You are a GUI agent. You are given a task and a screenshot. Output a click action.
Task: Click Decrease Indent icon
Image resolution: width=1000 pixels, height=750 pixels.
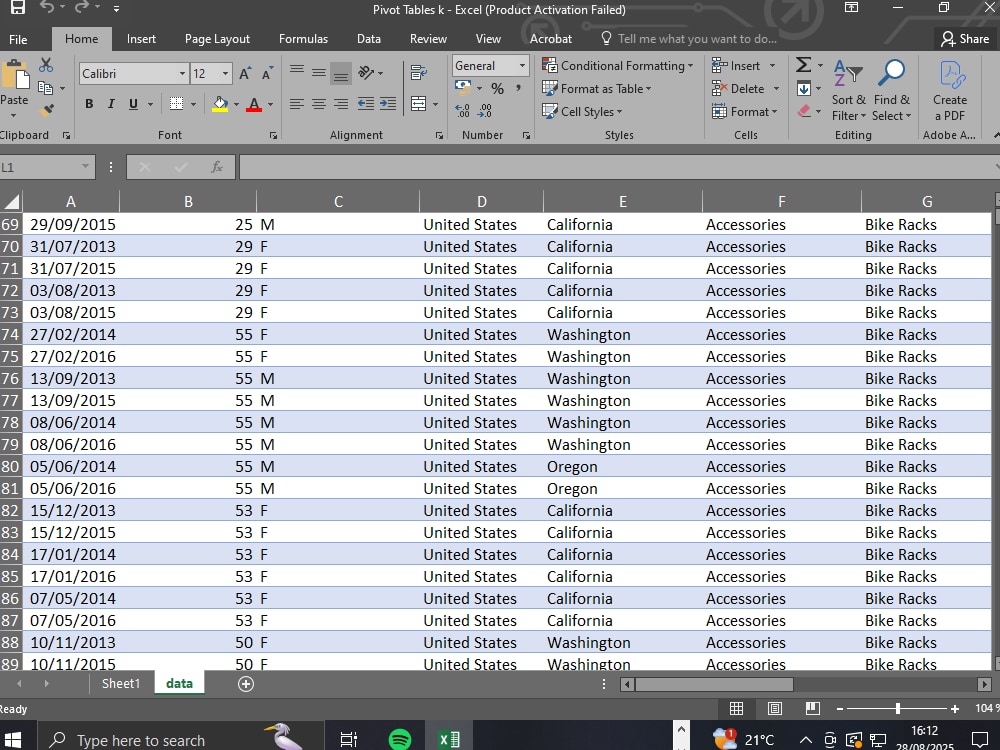click(365, 104)
